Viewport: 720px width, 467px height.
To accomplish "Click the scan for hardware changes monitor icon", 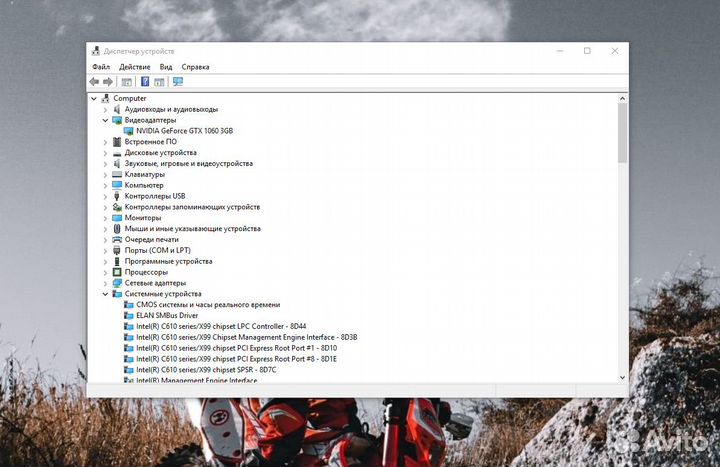I will pyautogui.click(x=178, y=82).
